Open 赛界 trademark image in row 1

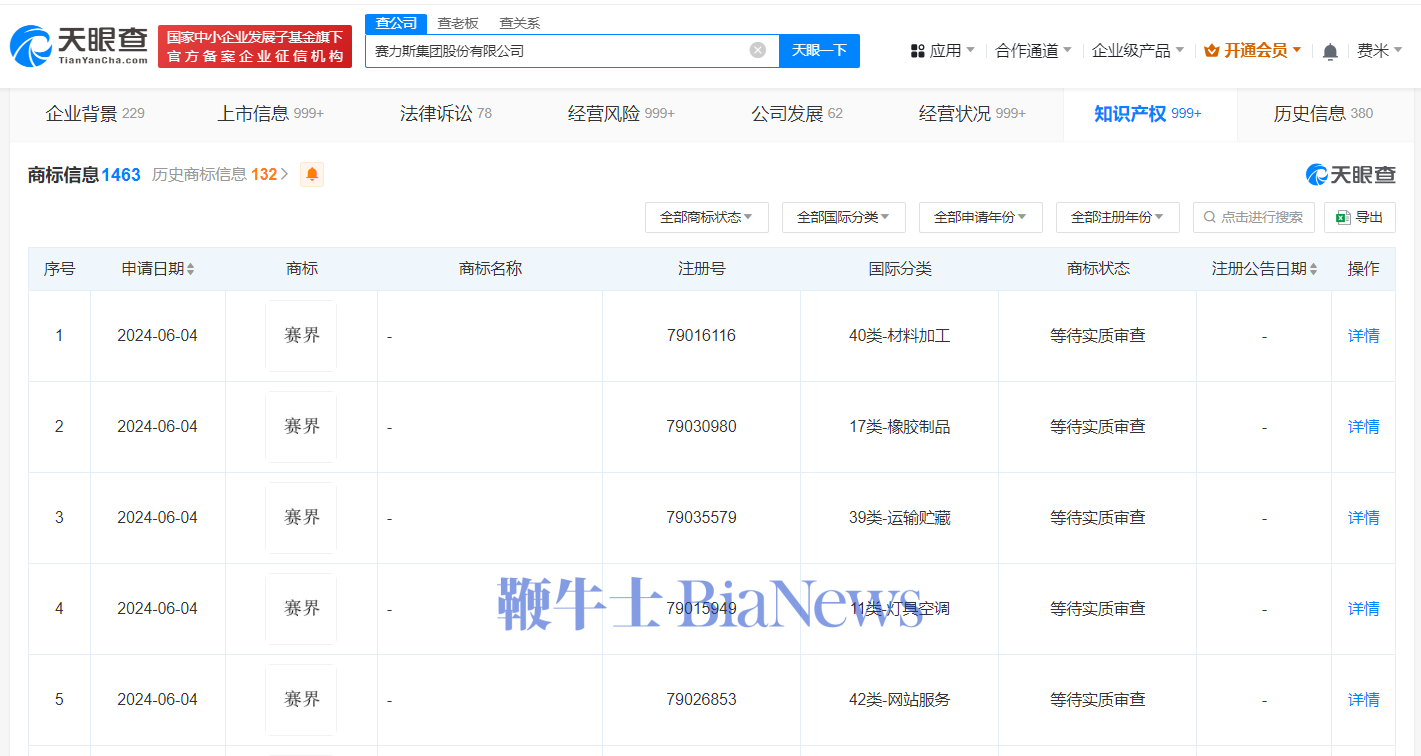click(301, 336)
